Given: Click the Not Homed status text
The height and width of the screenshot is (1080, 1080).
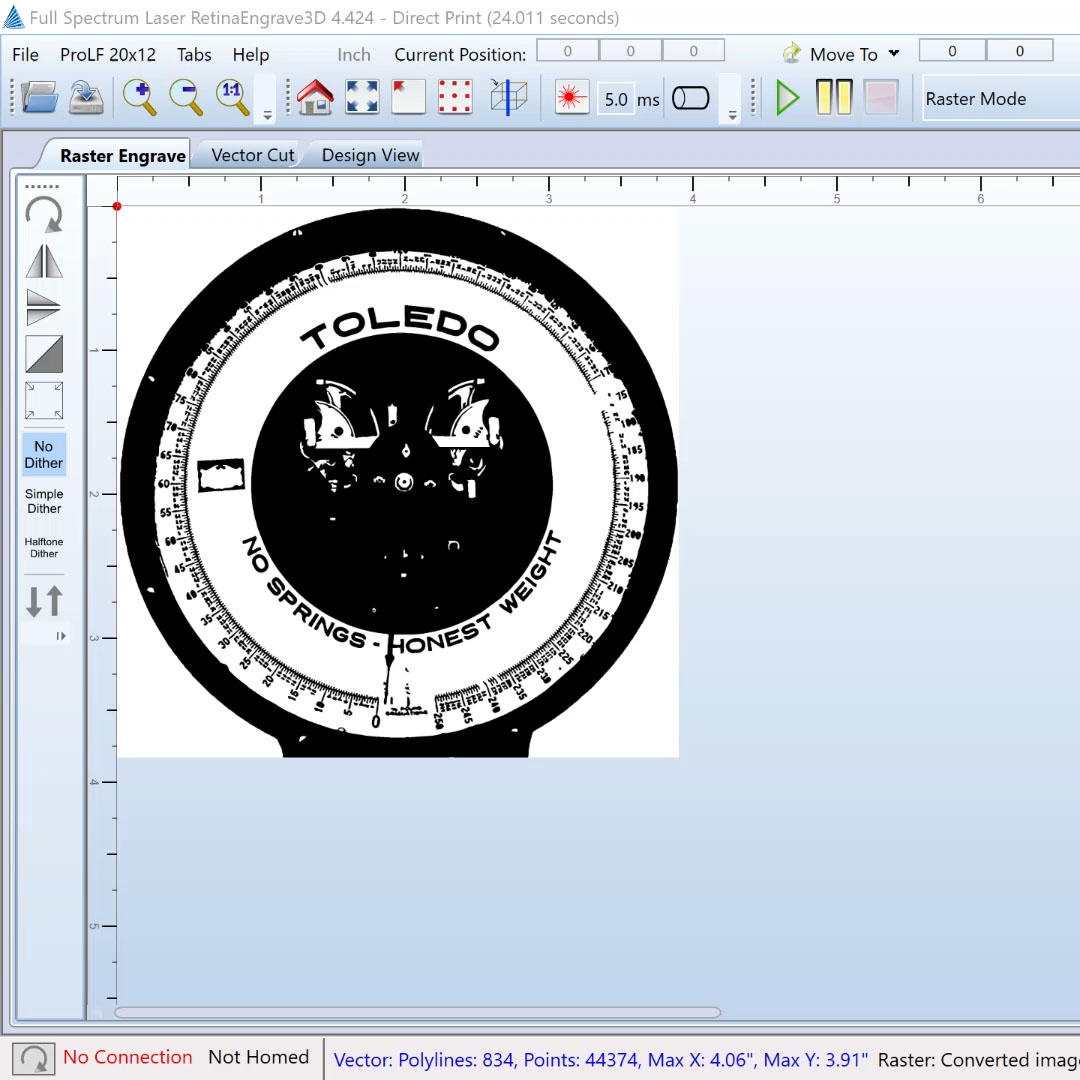Looking at the screenshot, I should 258,1057.
